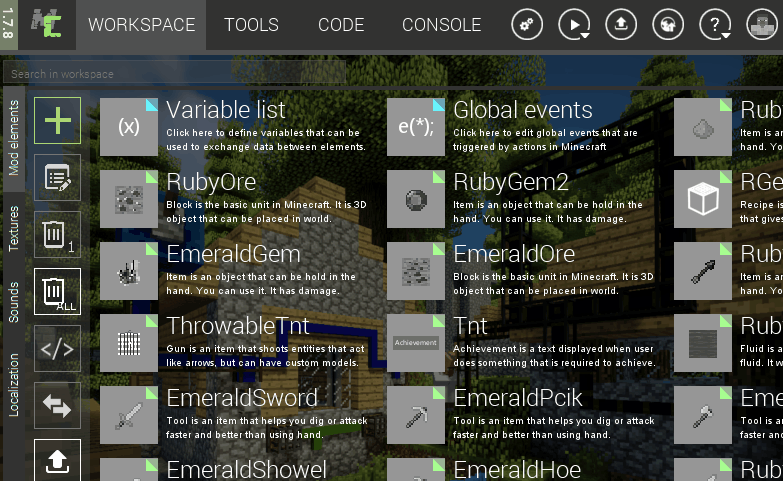Click the swap arrows icon in sidebar
This screenshot has width=783, height=481.
click(x=57, y=406)
